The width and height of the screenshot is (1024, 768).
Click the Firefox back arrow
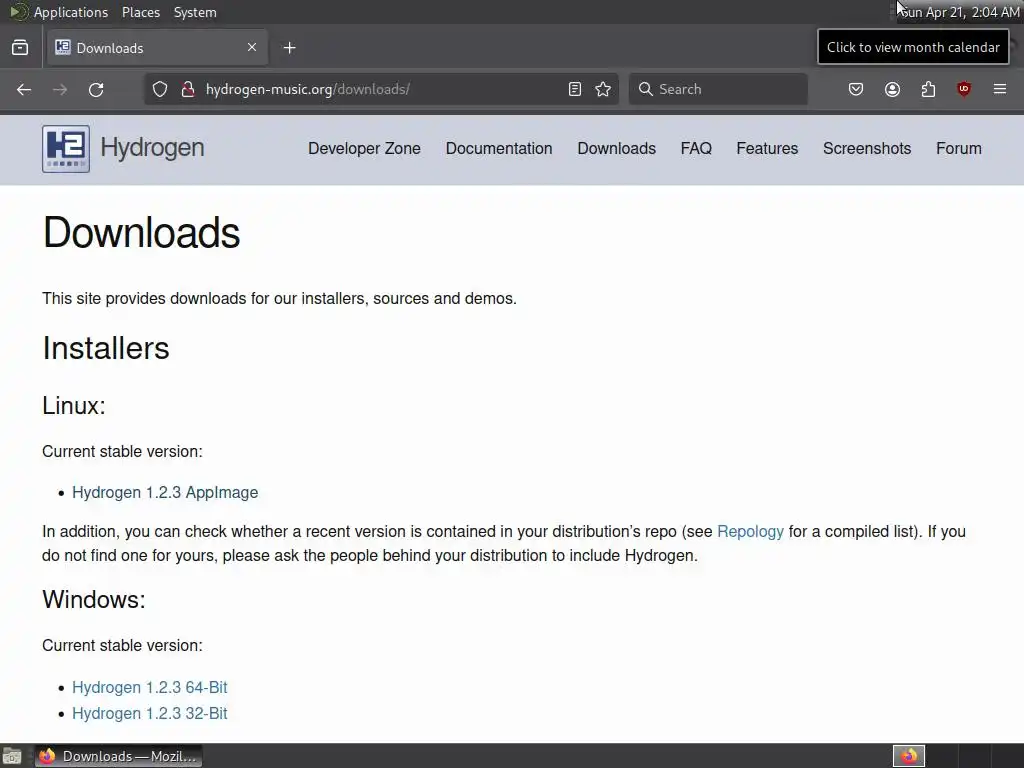(24, 89)
